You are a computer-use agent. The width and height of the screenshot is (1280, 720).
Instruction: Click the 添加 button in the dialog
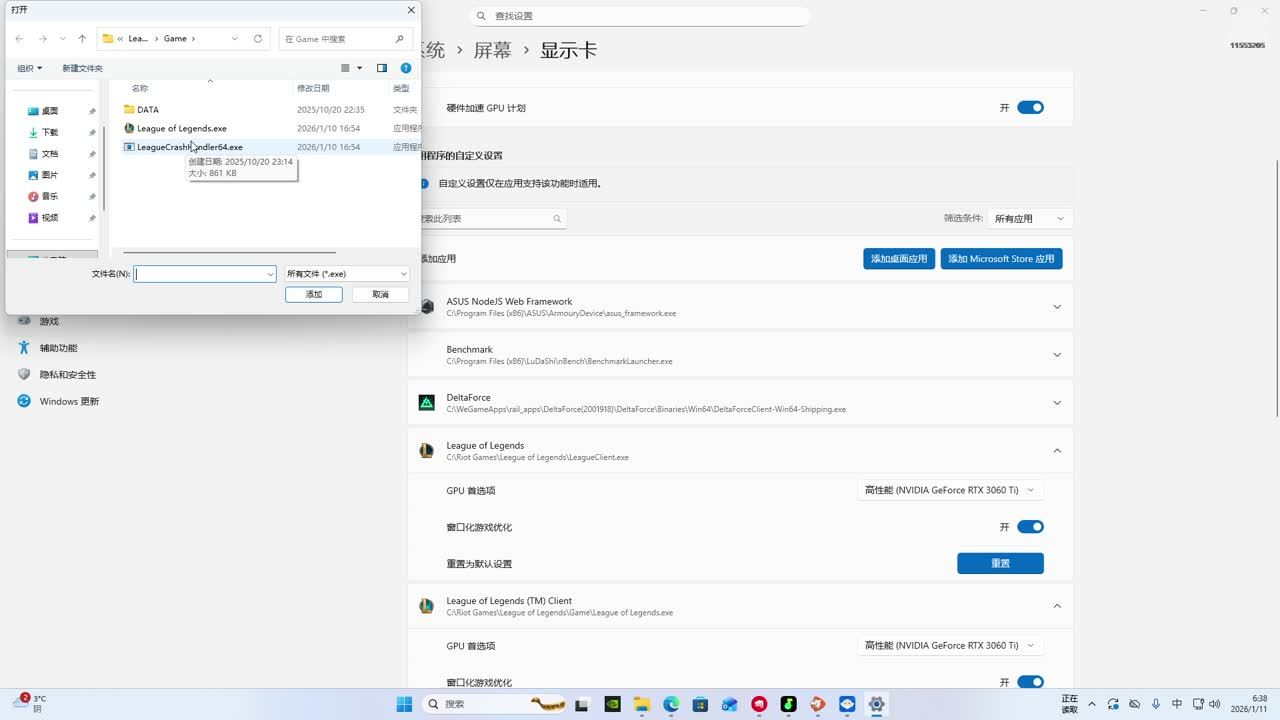(314, 294)
